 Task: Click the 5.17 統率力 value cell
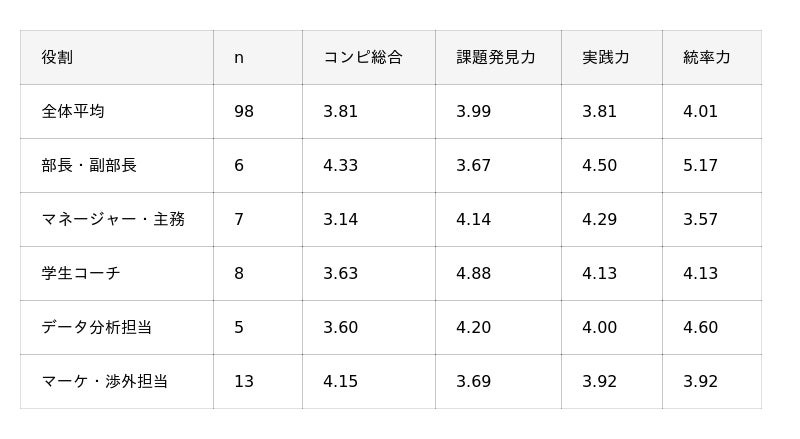click(701, 165)
